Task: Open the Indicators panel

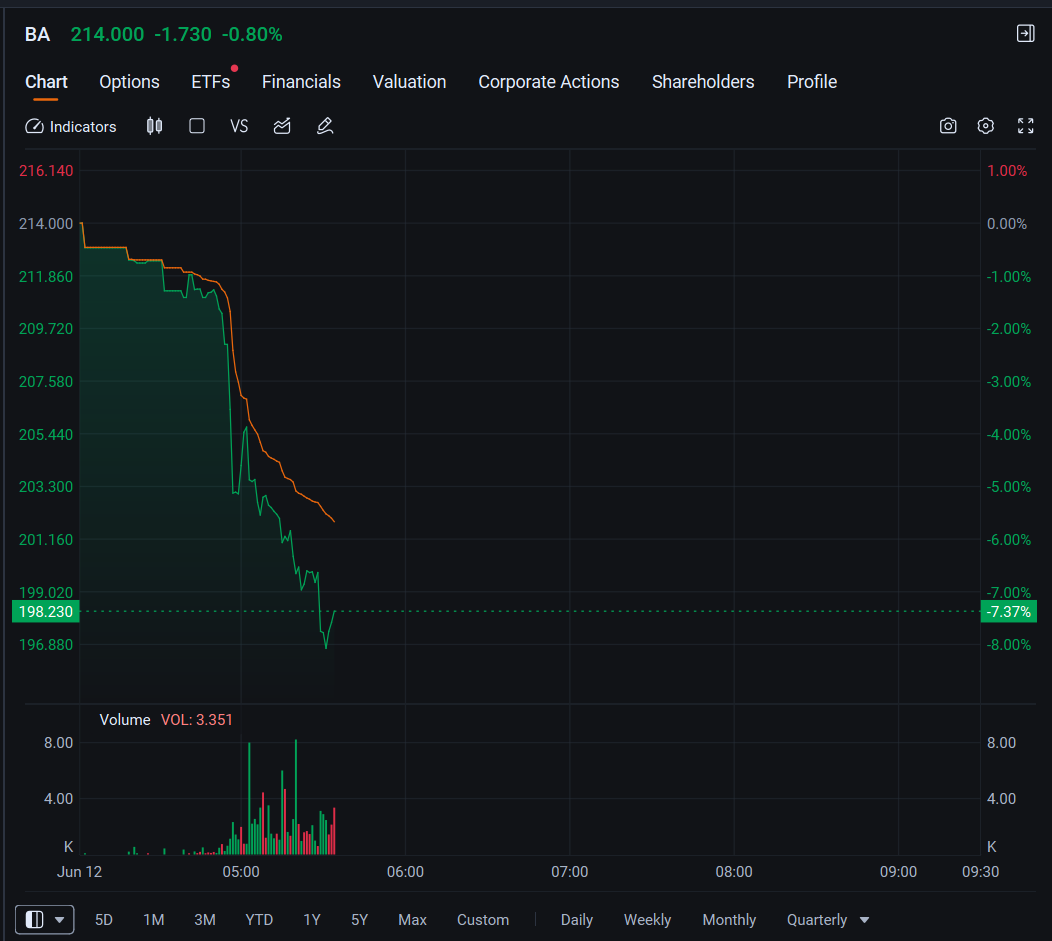Action: [x=70, y=127]
